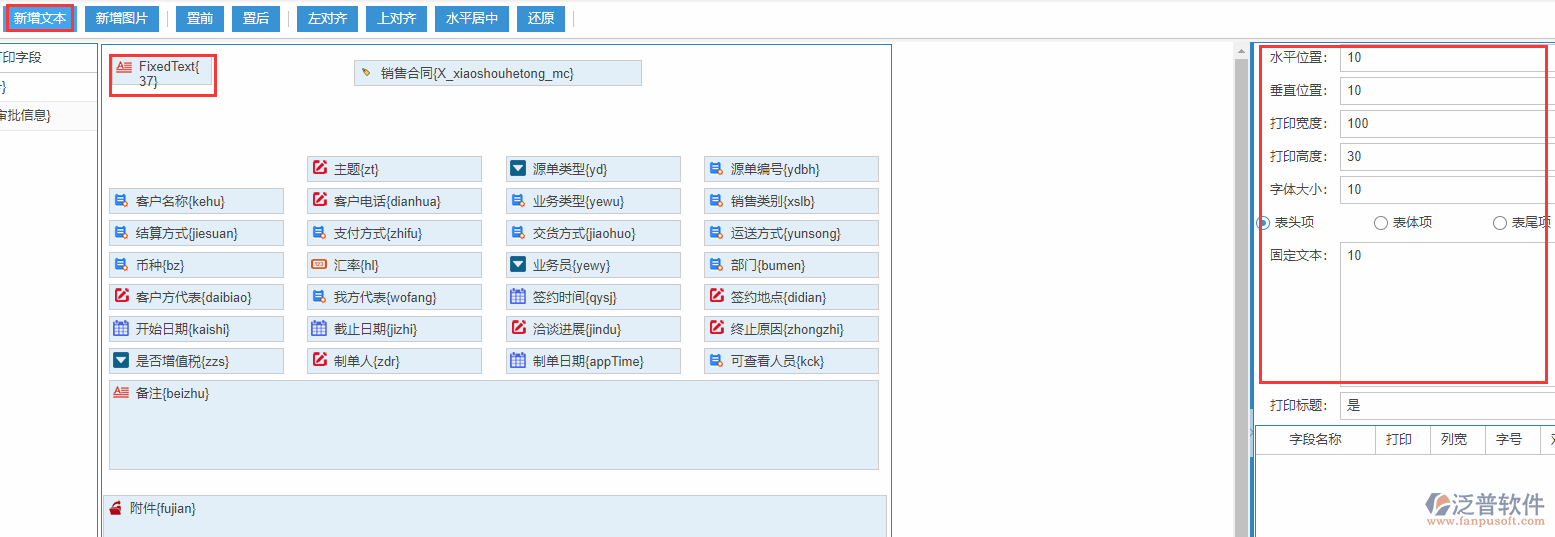Click the 结算方式{jiesuan} field icon

coord(121,233)
